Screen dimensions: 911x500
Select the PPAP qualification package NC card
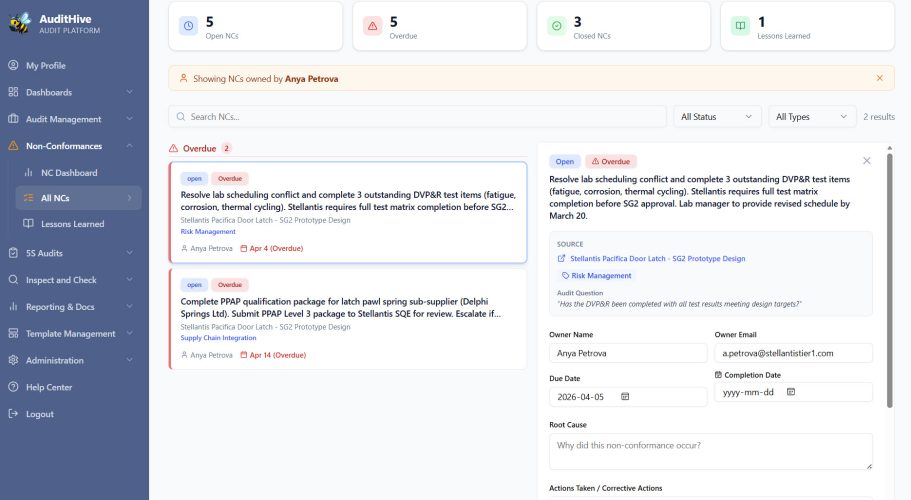[348, 319]
